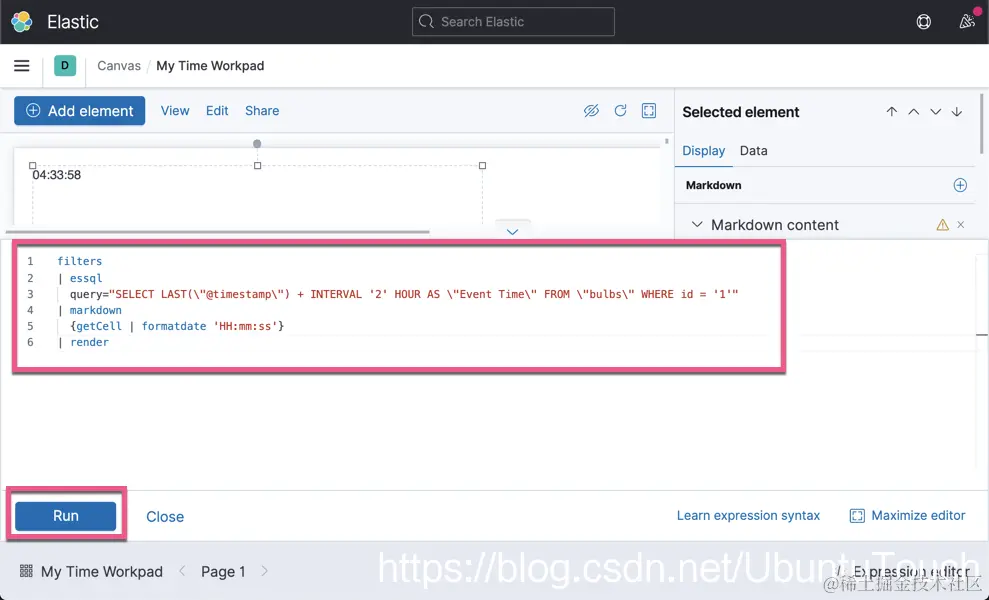Close the expression editor
This screenshot has width=989, height=600.
point(165,517)
